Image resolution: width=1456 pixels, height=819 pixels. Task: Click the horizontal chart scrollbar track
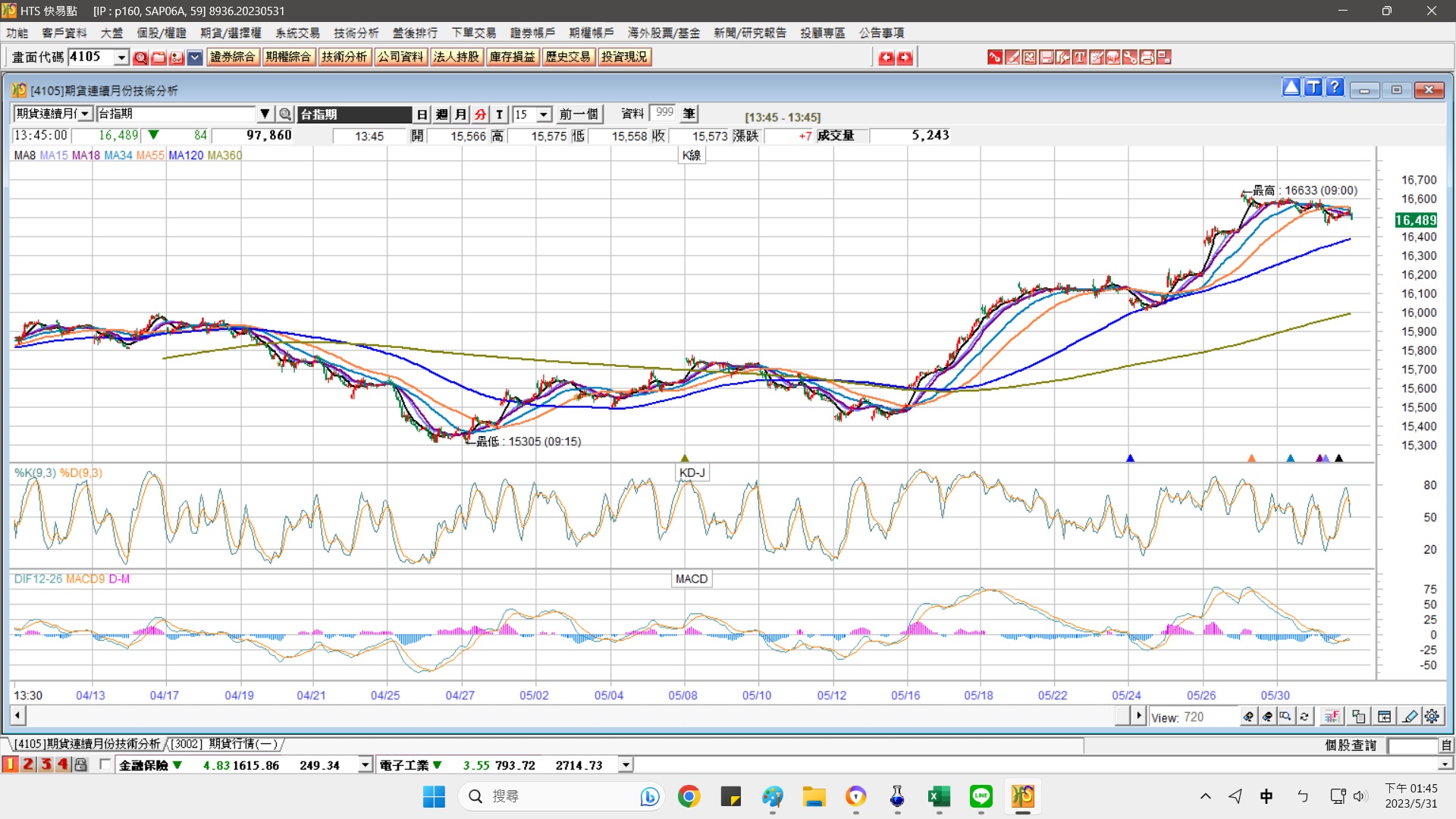pos(569,715)
